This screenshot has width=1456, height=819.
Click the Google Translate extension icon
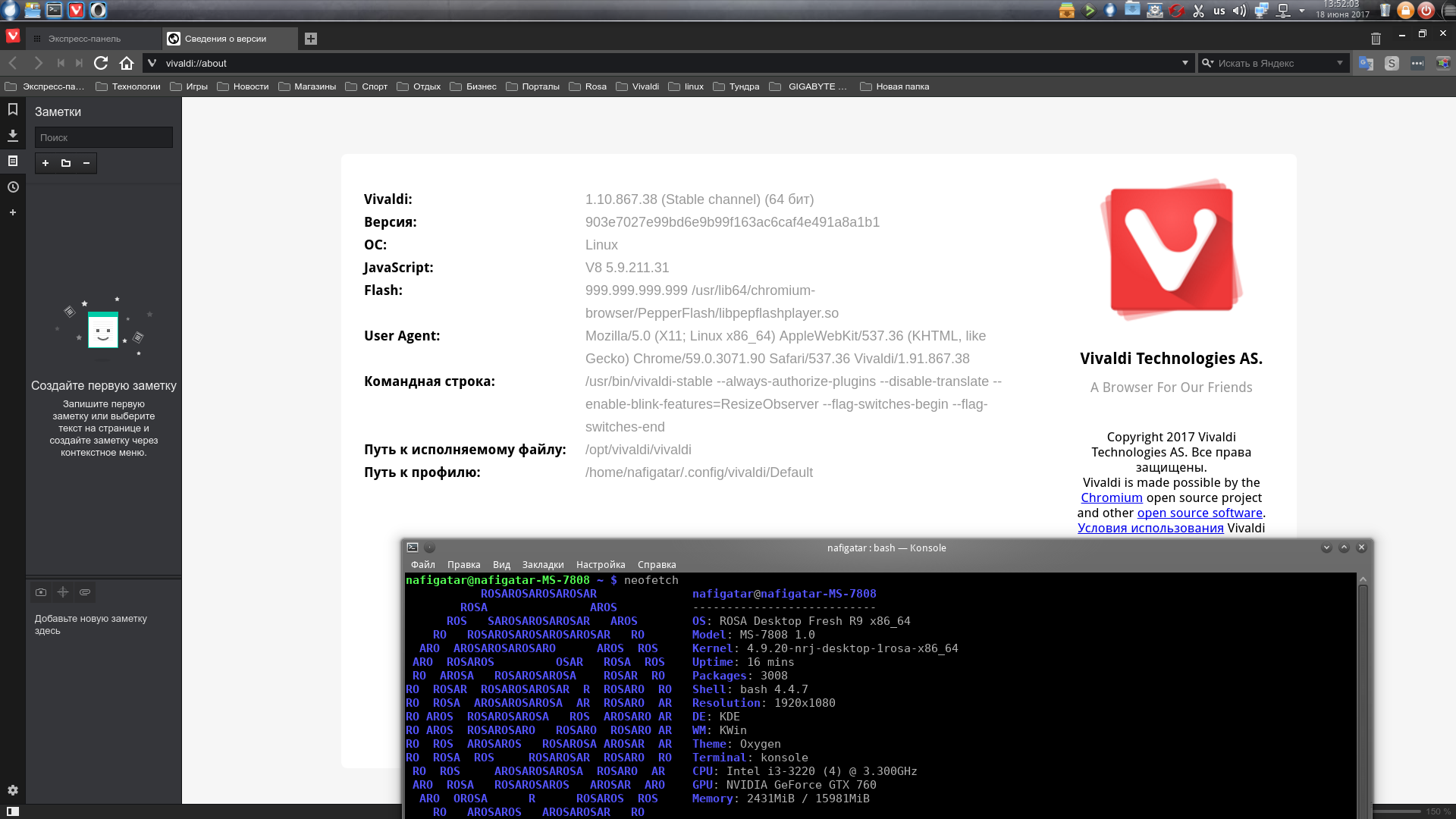pyautogui.click(x=1366, y=63)
